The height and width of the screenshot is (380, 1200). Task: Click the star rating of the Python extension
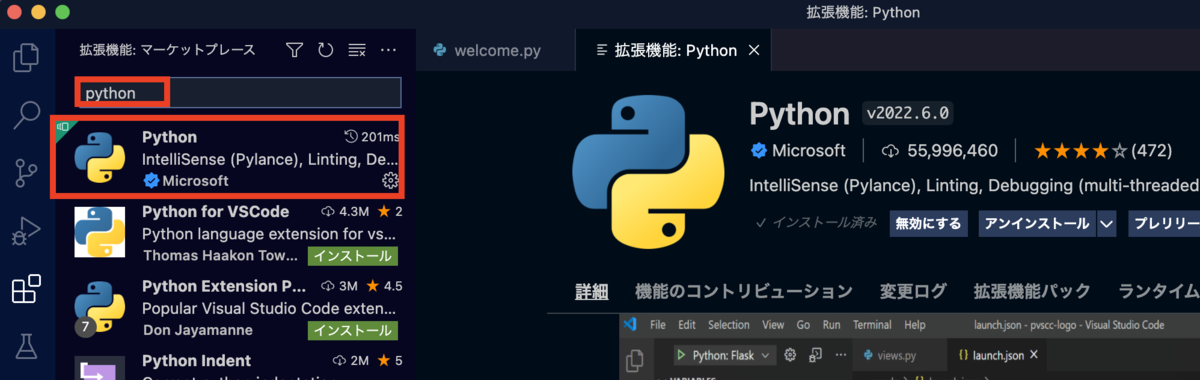pyautogui.click(x=1081, y=151)
